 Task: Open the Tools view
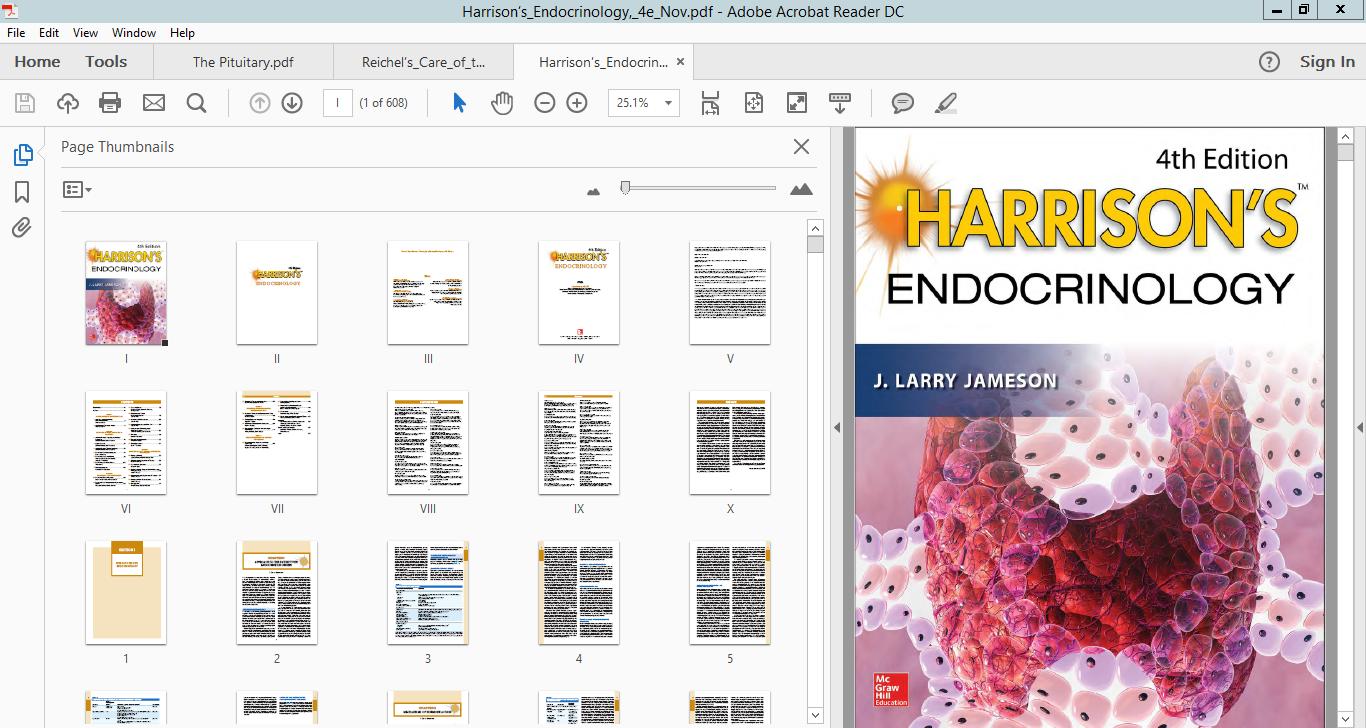point(106,62)
